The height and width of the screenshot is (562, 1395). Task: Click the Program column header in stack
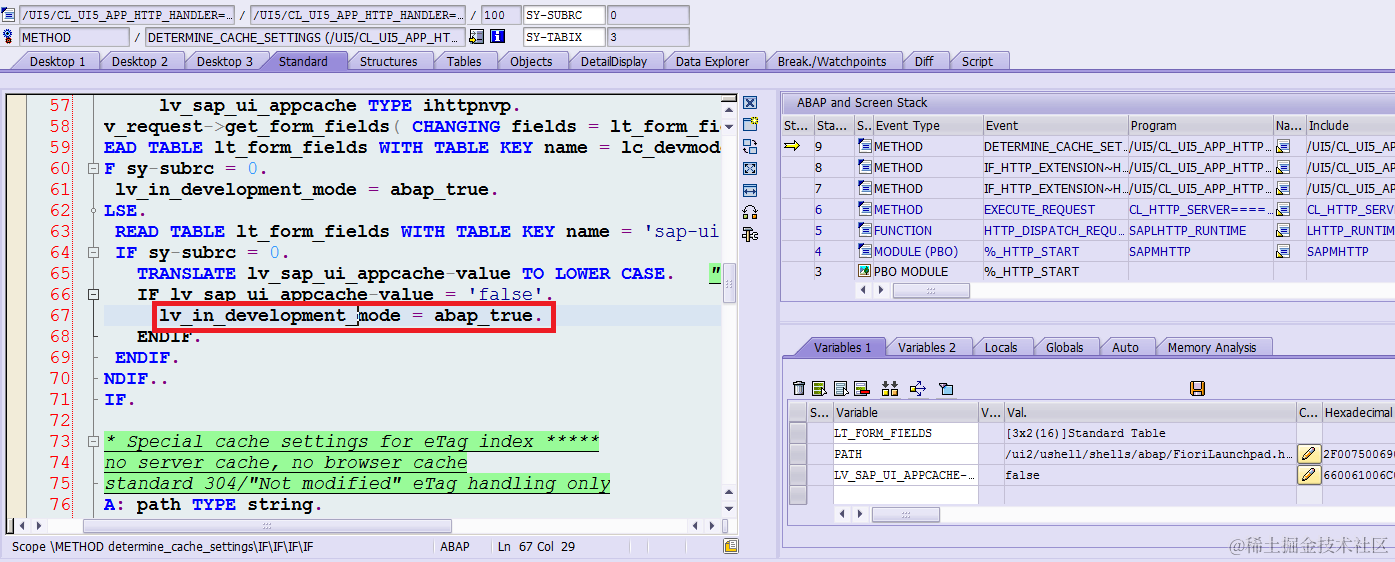pyautogui.click(x=1199, y=125)
